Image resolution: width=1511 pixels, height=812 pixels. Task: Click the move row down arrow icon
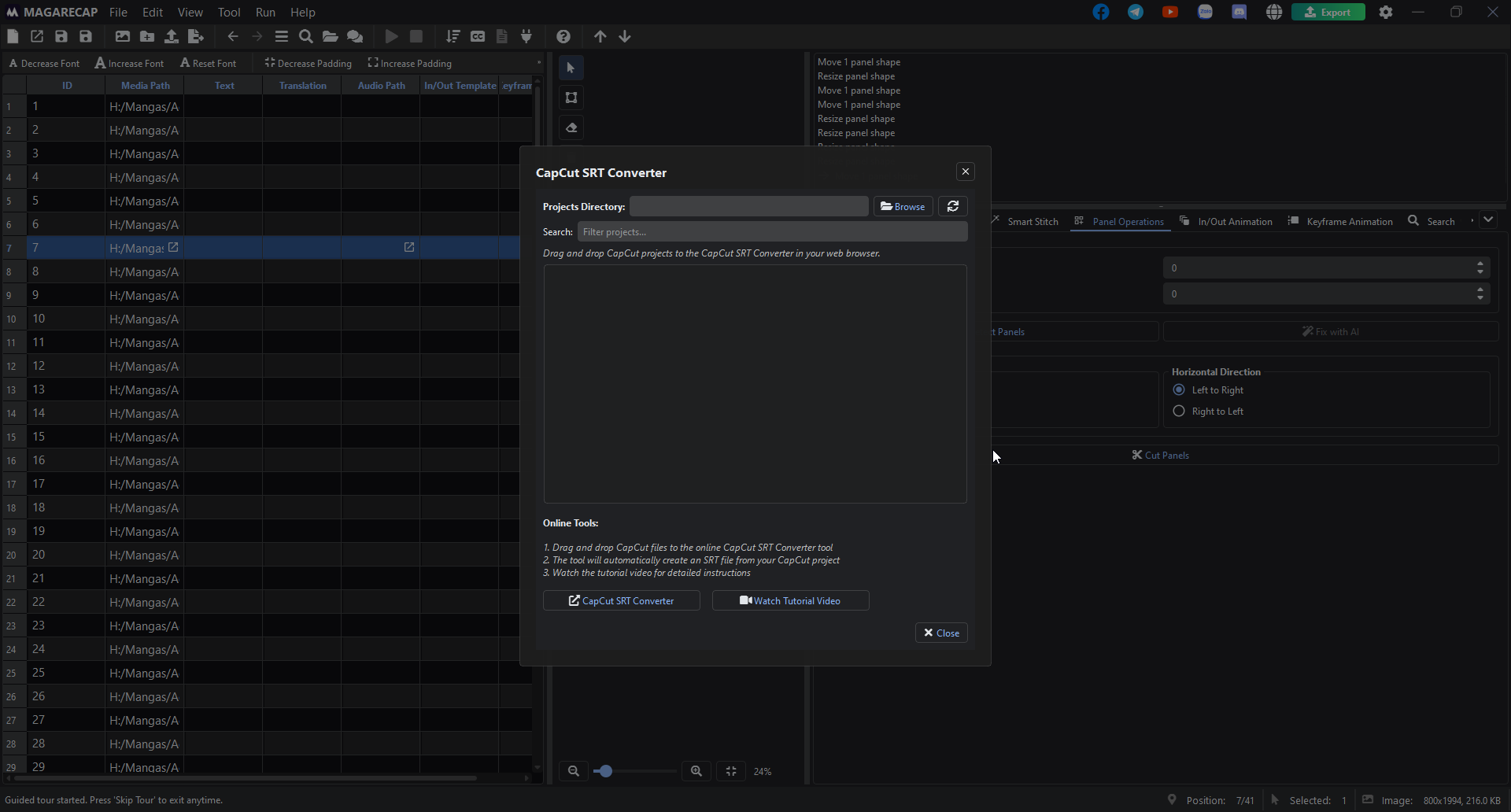click(x=625, y=36)
